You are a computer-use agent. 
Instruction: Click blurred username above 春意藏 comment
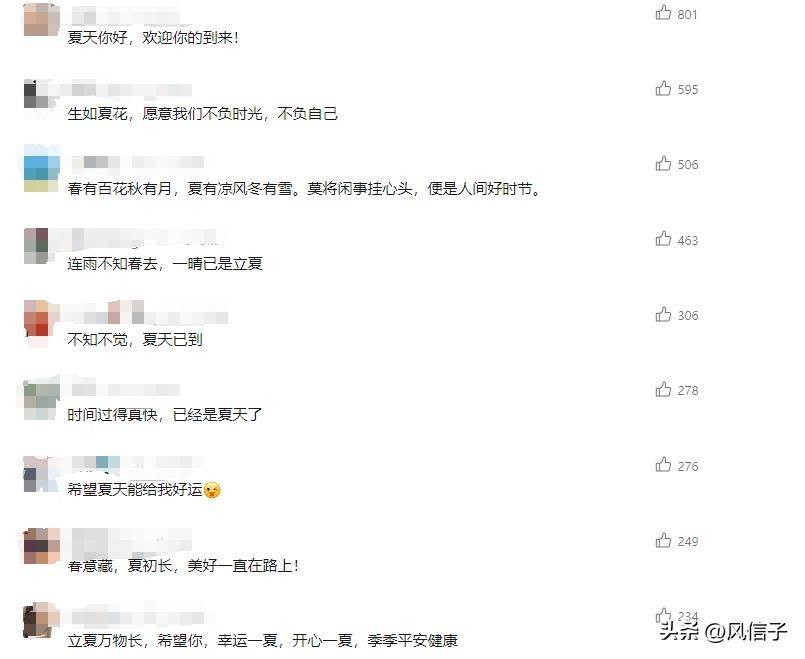[131, 539]
